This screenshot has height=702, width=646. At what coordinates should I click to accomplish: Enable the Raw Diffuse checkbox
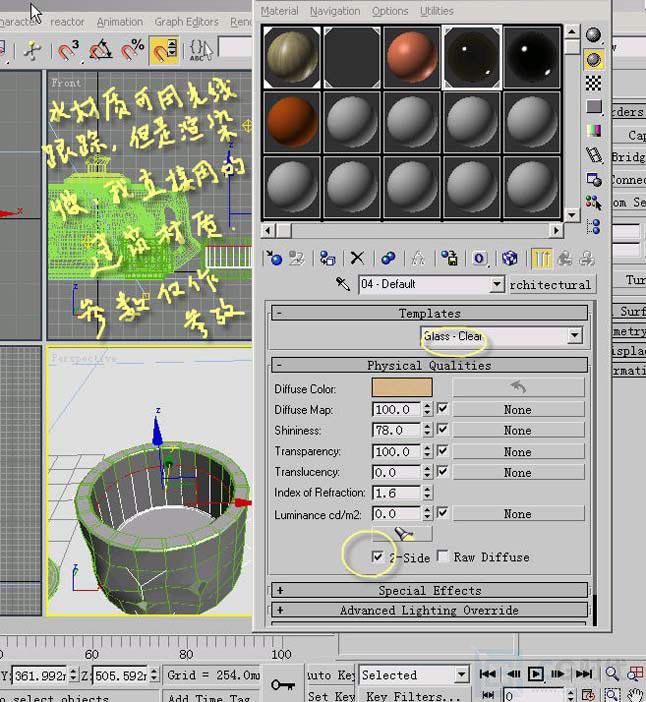coord(442,557)
